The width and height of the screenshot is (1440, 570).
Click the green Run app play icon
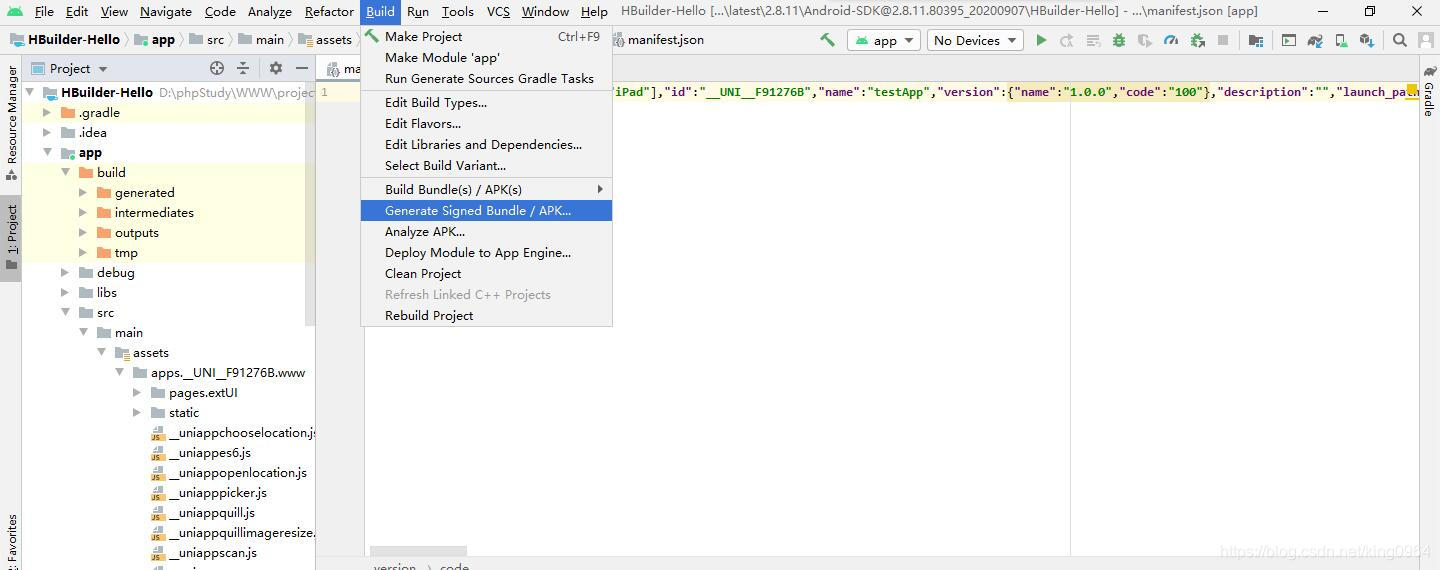[x=1041, y=40]
